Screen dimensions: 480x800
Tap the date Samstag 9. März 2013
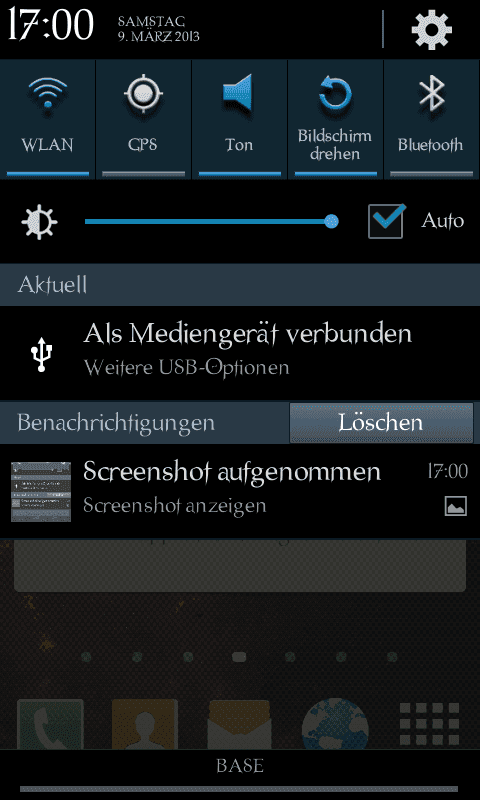click(x=159, y=29)
